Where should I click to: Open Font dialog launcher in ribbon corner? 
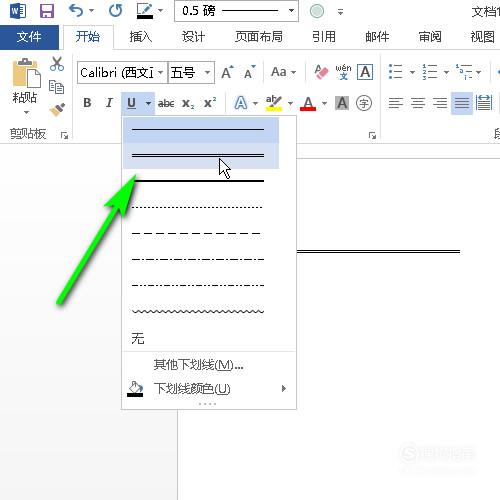coord(372,135)
